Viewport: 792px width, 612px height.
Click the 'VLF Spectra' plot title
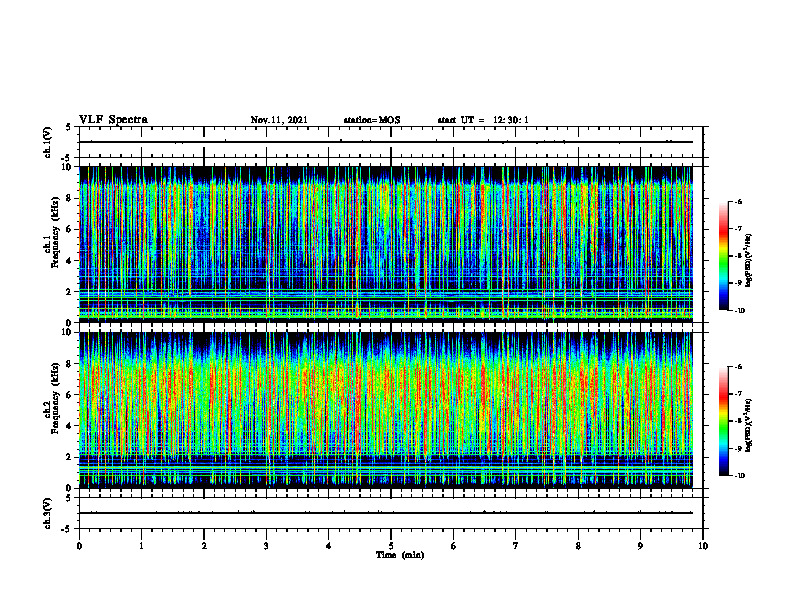point(113,120)
